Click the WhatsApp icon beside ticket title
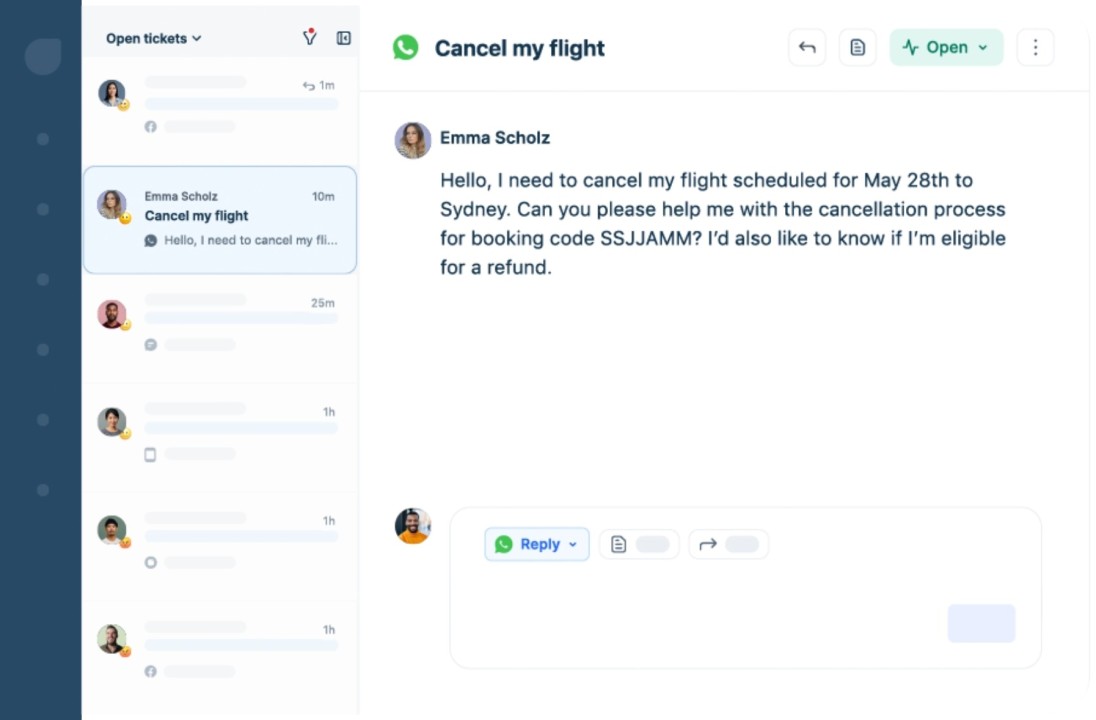 tap(406, 48)
